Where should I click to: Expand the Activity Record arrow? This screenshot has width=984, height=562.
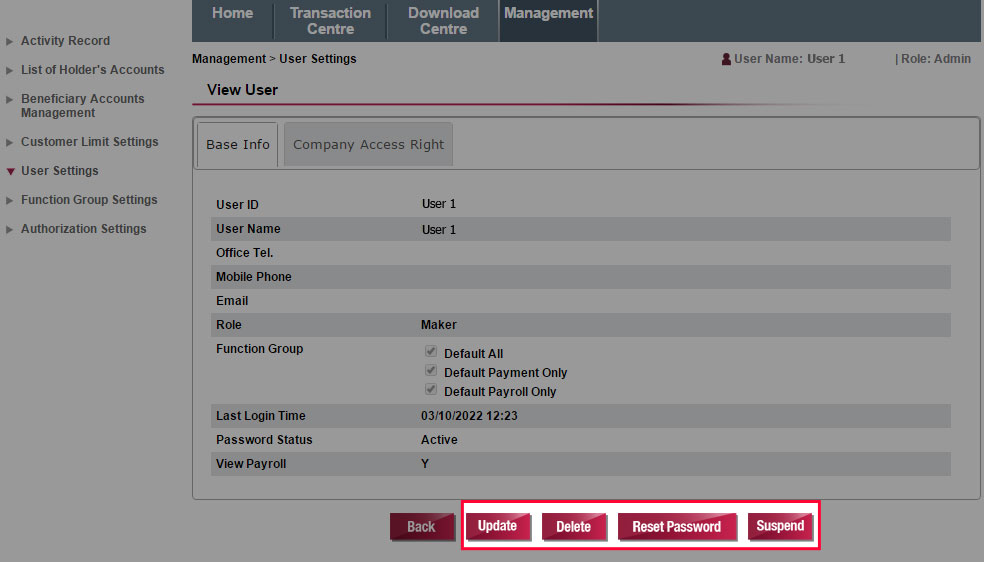point(9,41)
